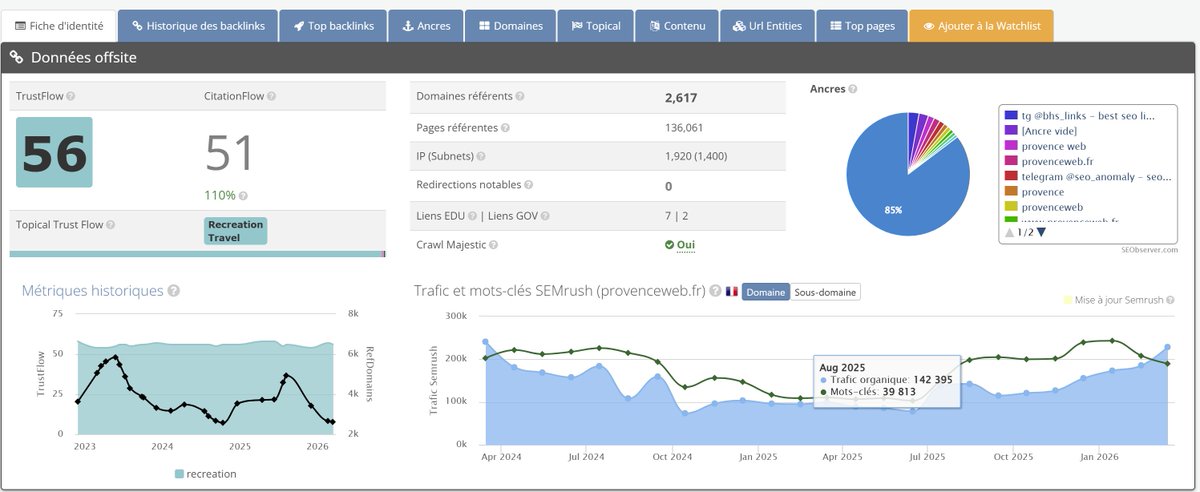The image size is (1200, 492).
Task: Click the 2,617 Domaines référents value
Action: coord(681,98)
